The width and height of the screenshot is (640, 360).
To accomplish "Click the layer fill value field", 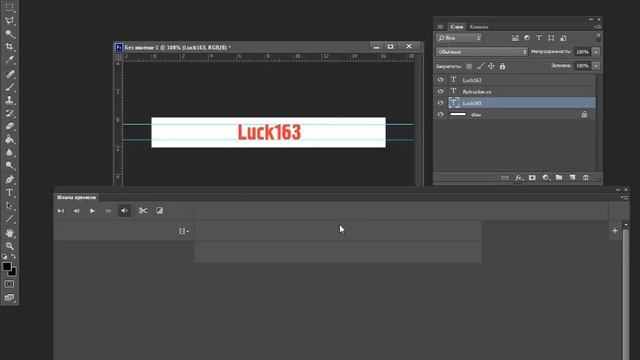I will tap(582, 66).
